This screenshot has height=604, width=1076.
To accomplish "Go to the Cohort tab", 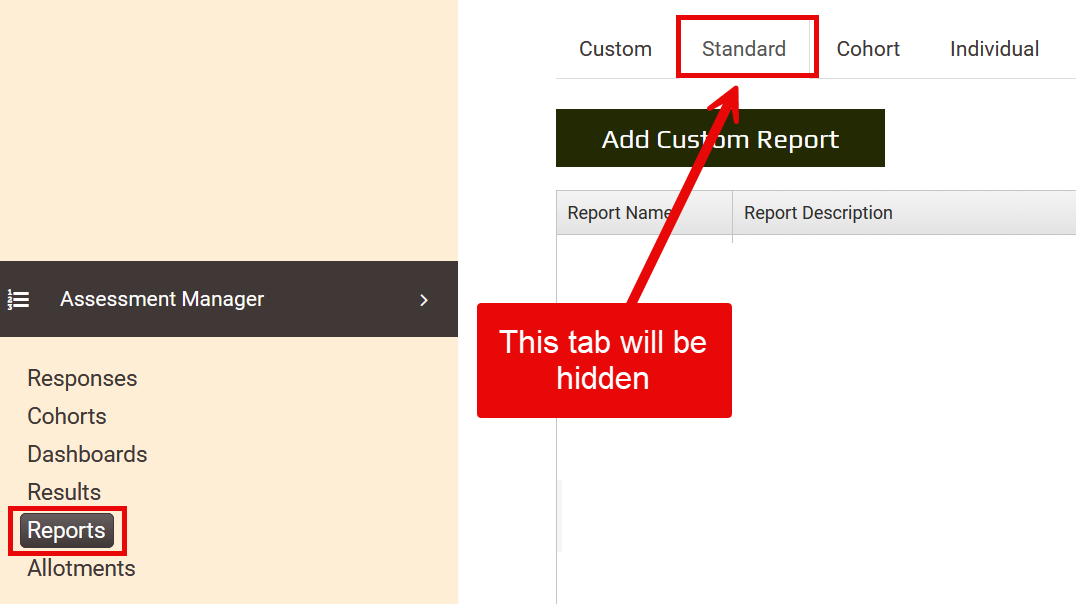I will pos(868,49).
